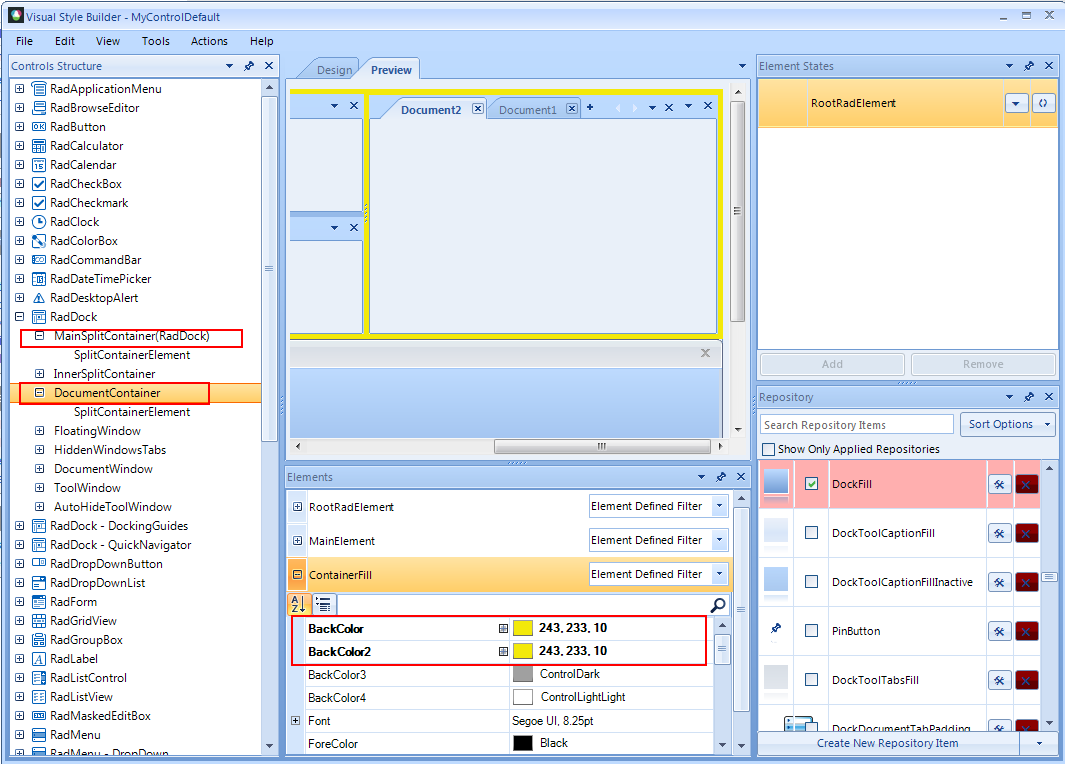Select SplitContainerElement under MainSplitContainer
The width and height of the screenshot is (1065, 764).
click(132, 354)
